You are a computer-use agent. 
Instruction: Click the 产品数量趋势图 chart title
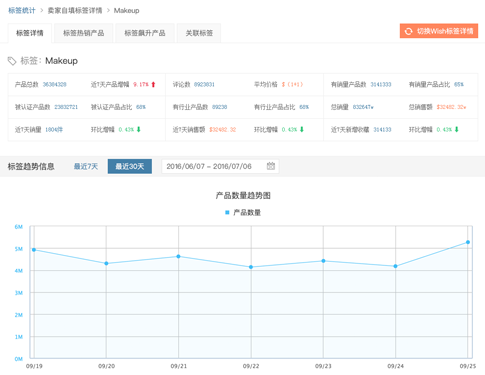tap(243, 195)
